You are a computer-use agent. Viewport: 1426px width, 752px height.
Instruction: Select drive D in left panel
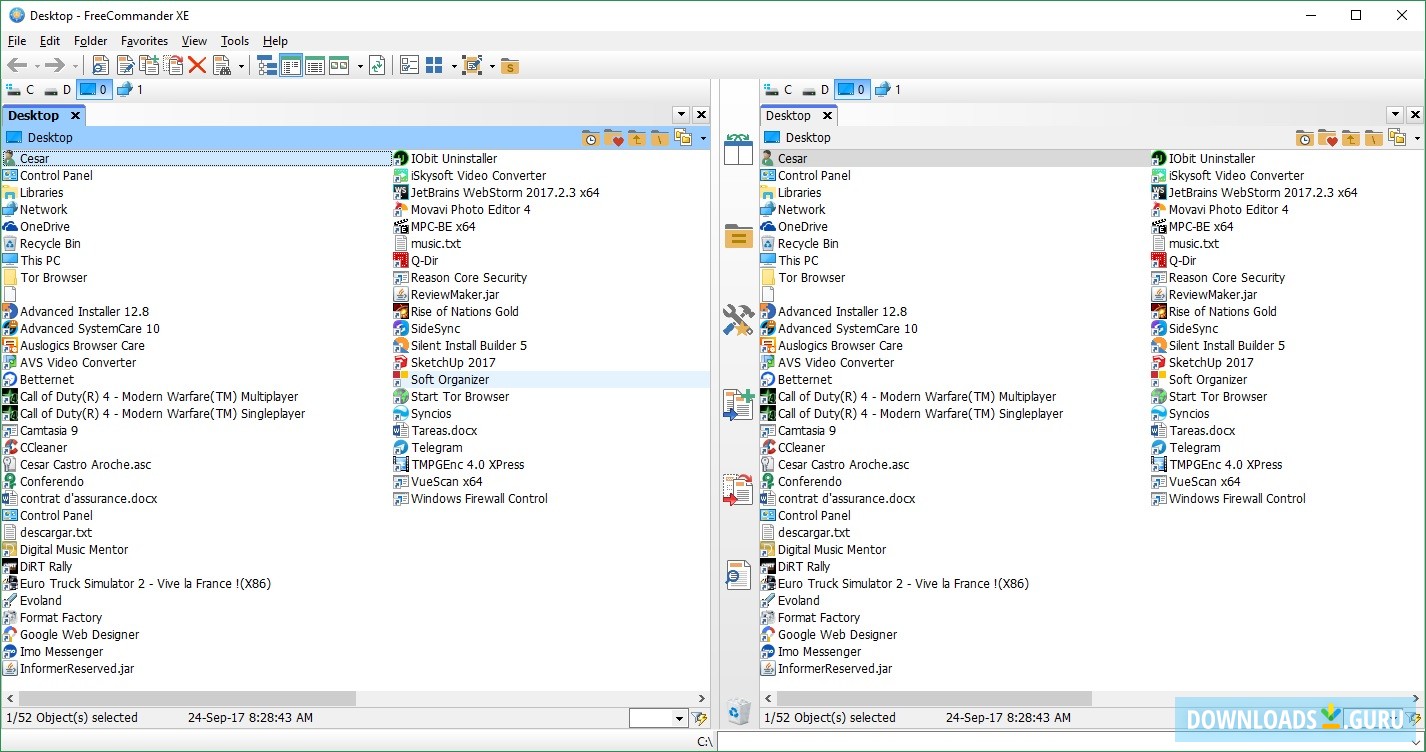(58, 90)
